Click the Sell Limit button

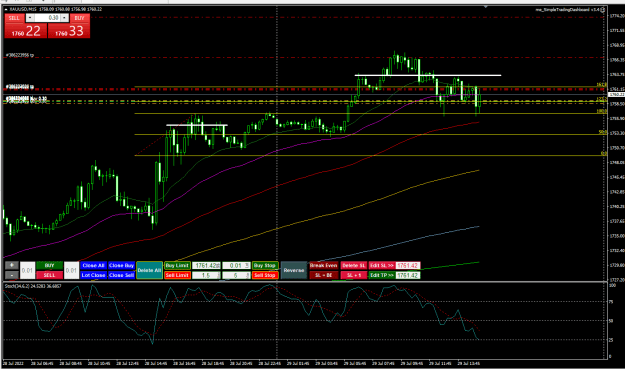coord(177,275)
